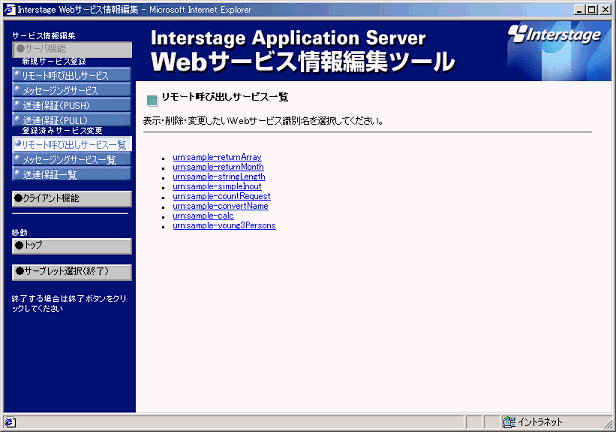Open urn:sample-simpleInout link
This screenshot has height=432, width=616.
point(217,187)
